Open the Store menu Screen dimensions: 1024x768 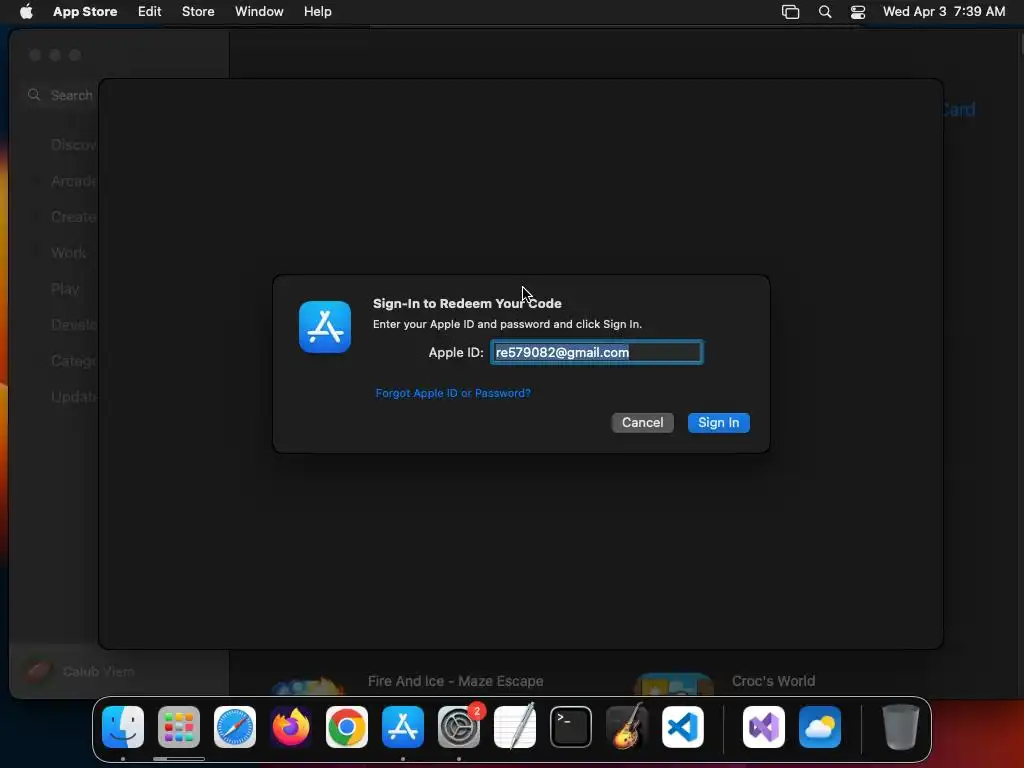(x=198, y=12)
